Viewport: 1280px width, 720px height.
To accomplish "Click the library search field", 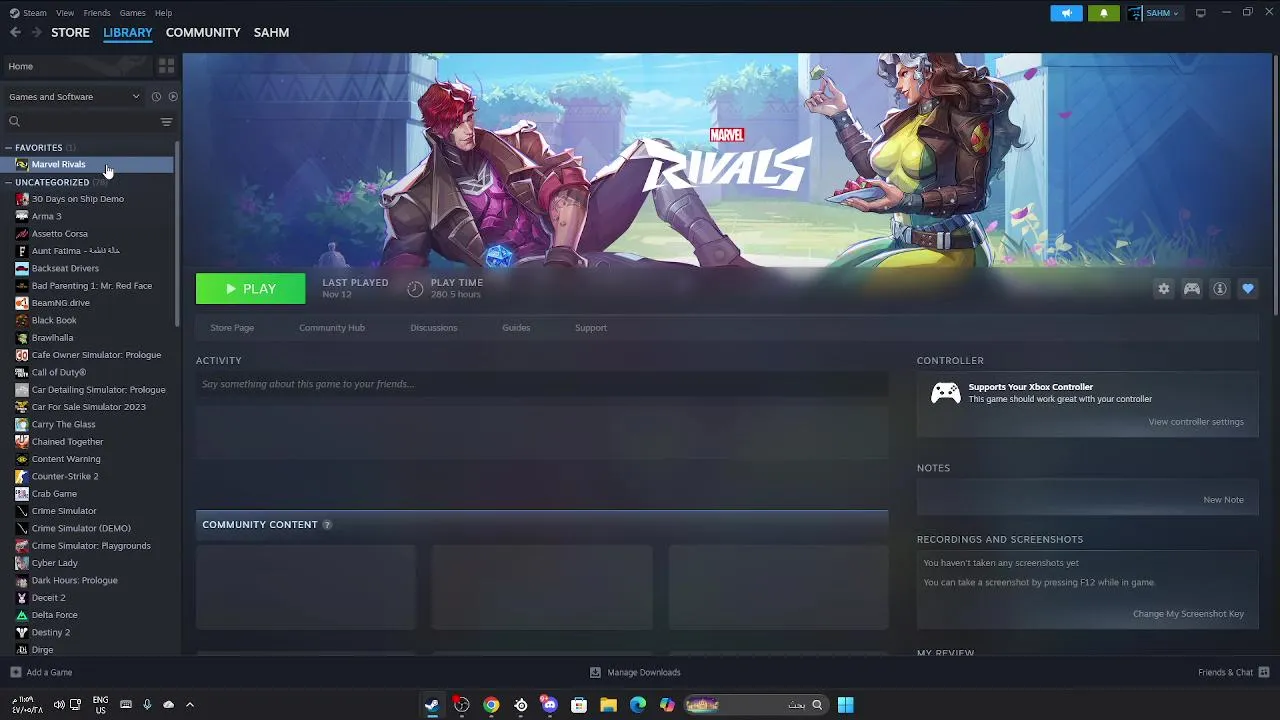I will pyautogui.click(x=90, y=122).
